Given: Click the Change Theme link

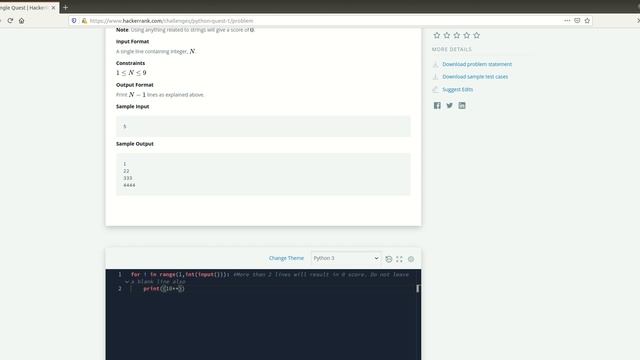Looking at the screenshot, I should pos(286,258).
